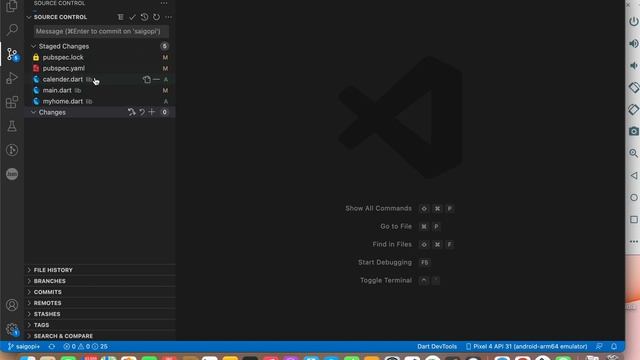Commit staged changes with the checkmark icon
Image resolution: width=640 pixels, height=360 pixels.
tap(132, 17)
